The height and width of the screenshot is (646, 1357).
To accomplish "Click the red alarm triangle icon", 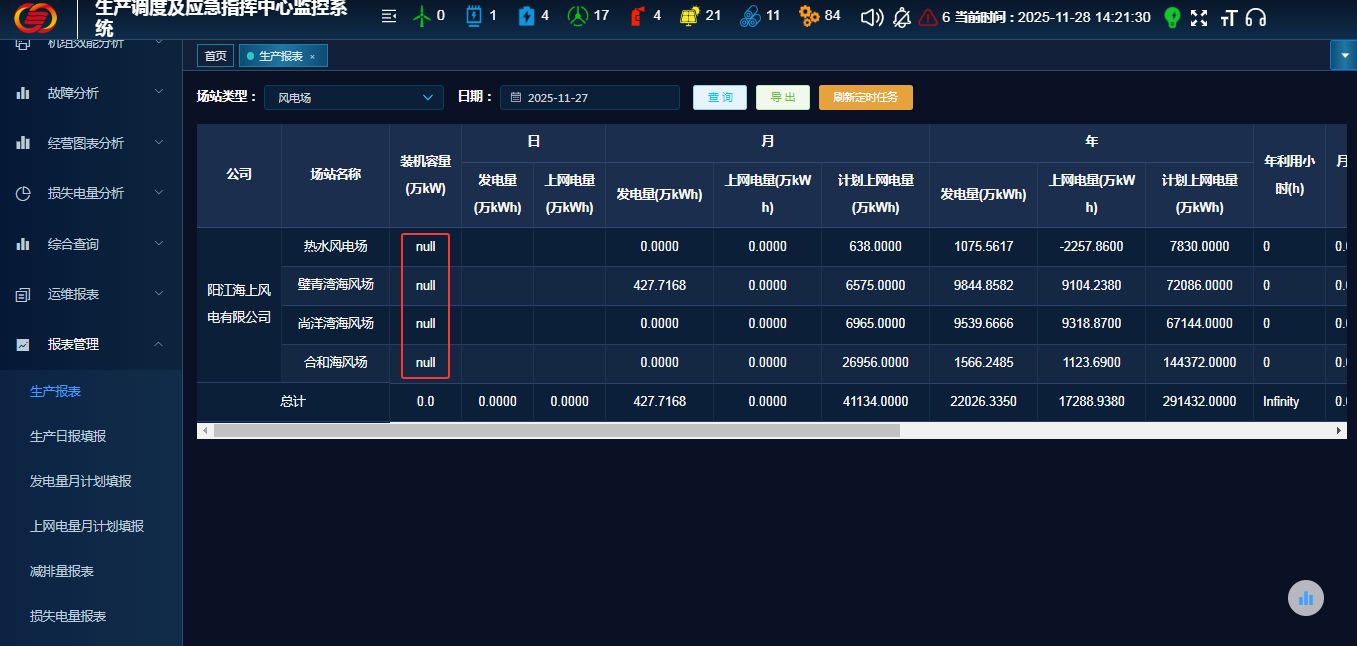I will click(x=928, y=17).
